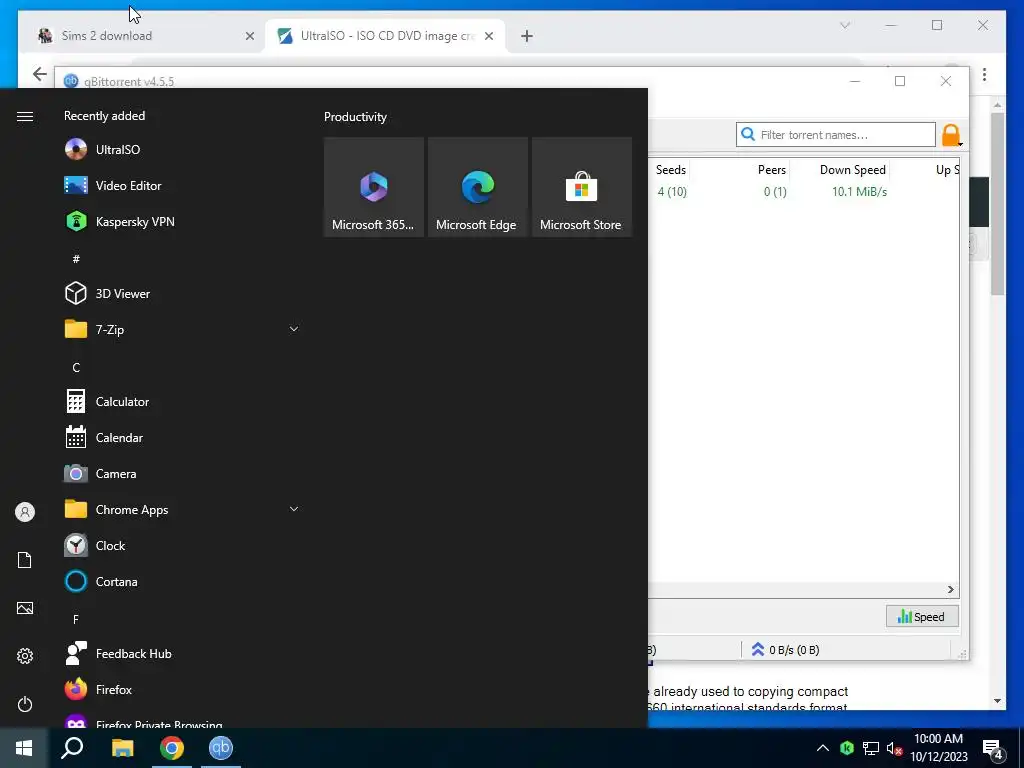Open Settings gear in Start menu
1024x768 pixels.
pyautogui.click(x=25, y=656)
